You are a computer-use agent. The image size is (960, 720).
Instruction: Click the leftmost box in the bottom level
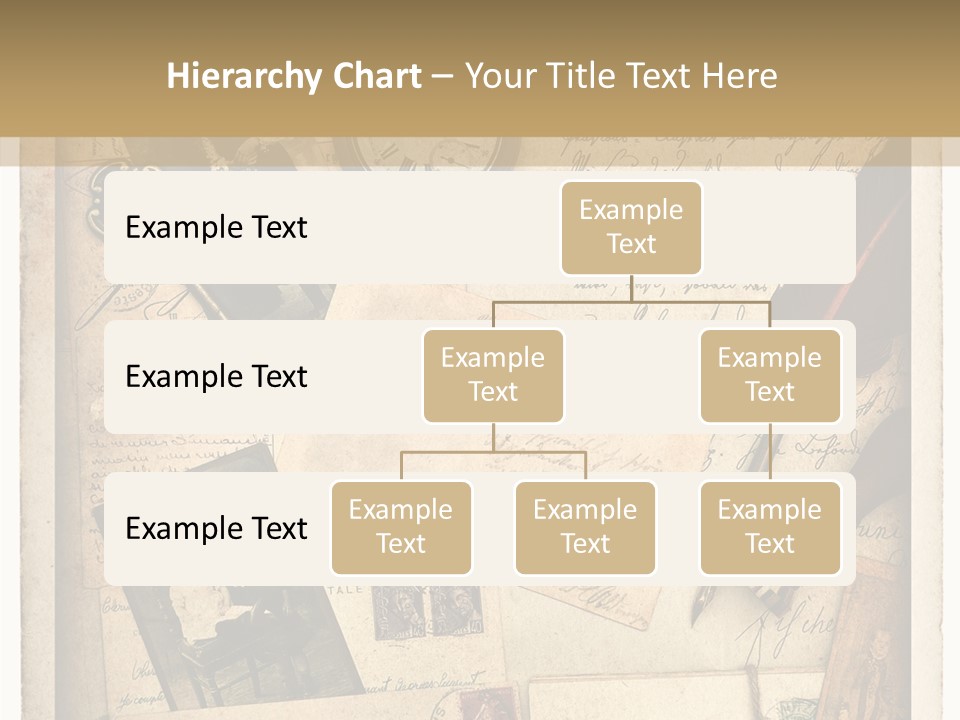[x=401, y=528]
